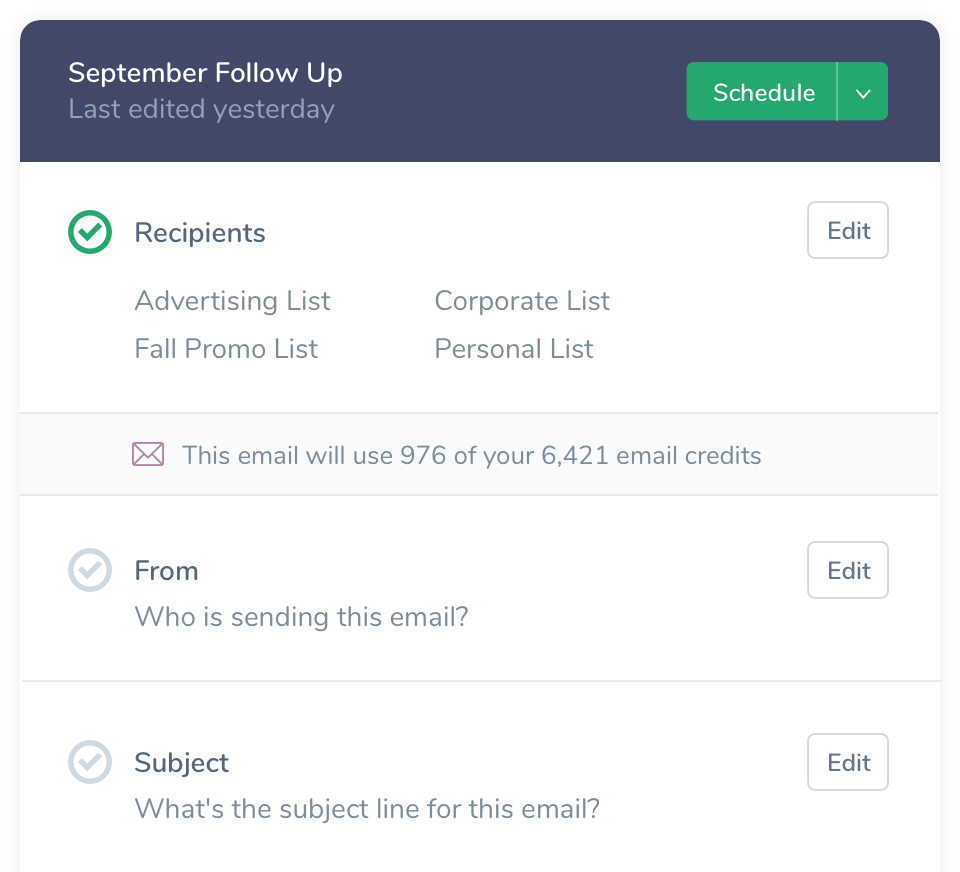Click the green Recipients completed checkmark
This screenshot has width=960, height=872.
[x=90, y=232]
